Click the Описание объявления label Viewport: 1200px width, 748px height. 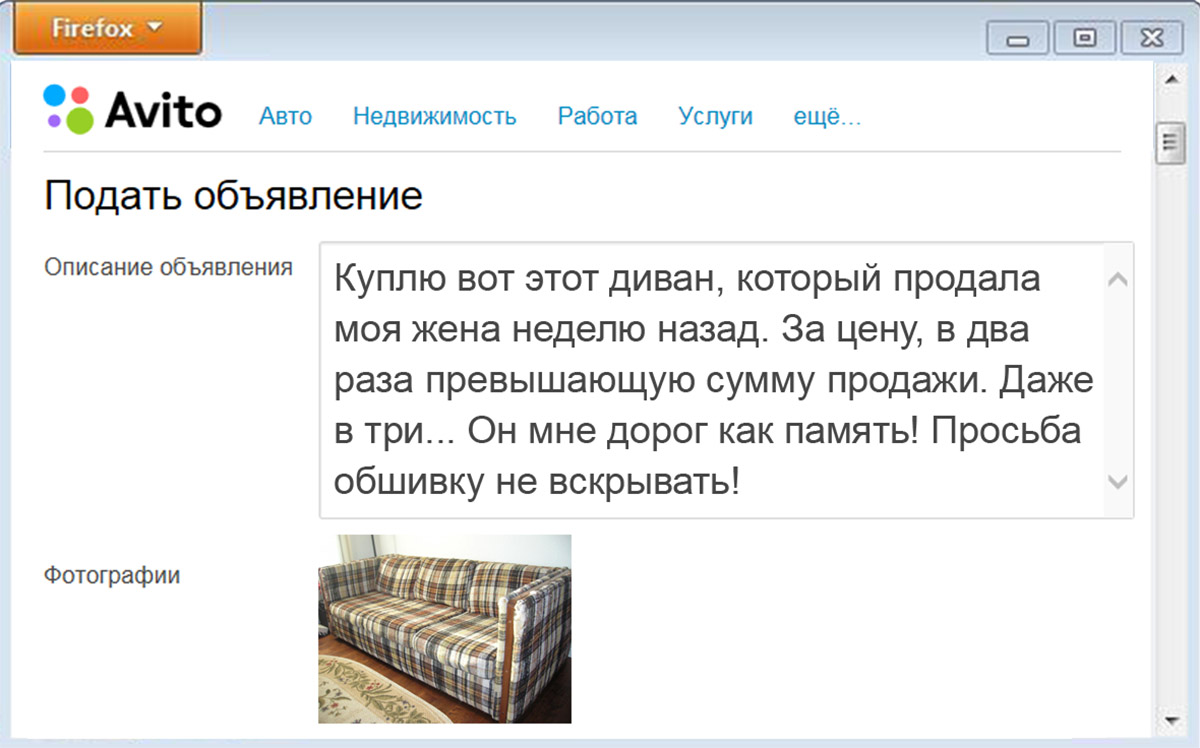(169, 267)
